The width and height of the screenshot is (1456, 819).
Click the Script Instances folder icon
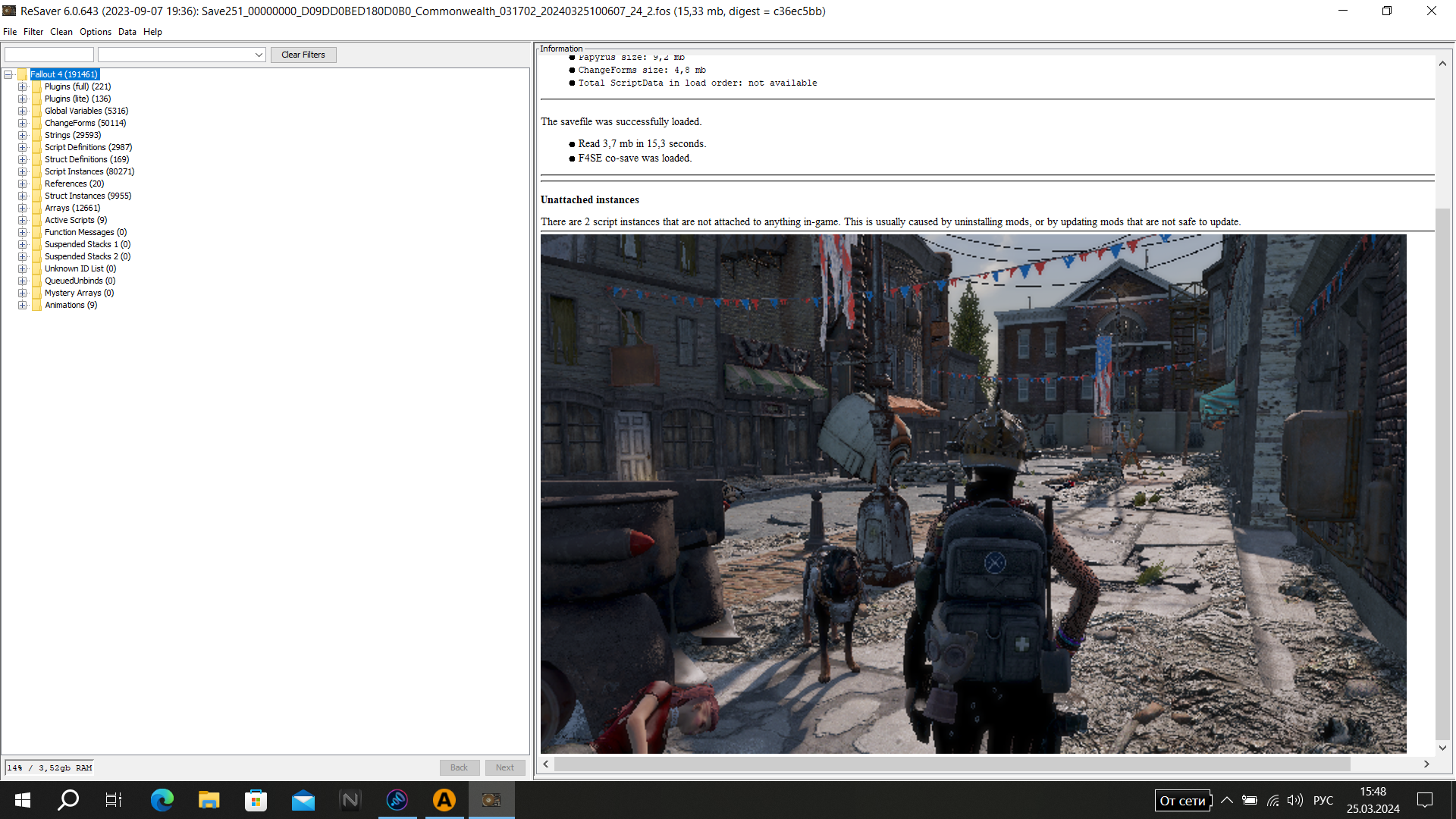36,171
